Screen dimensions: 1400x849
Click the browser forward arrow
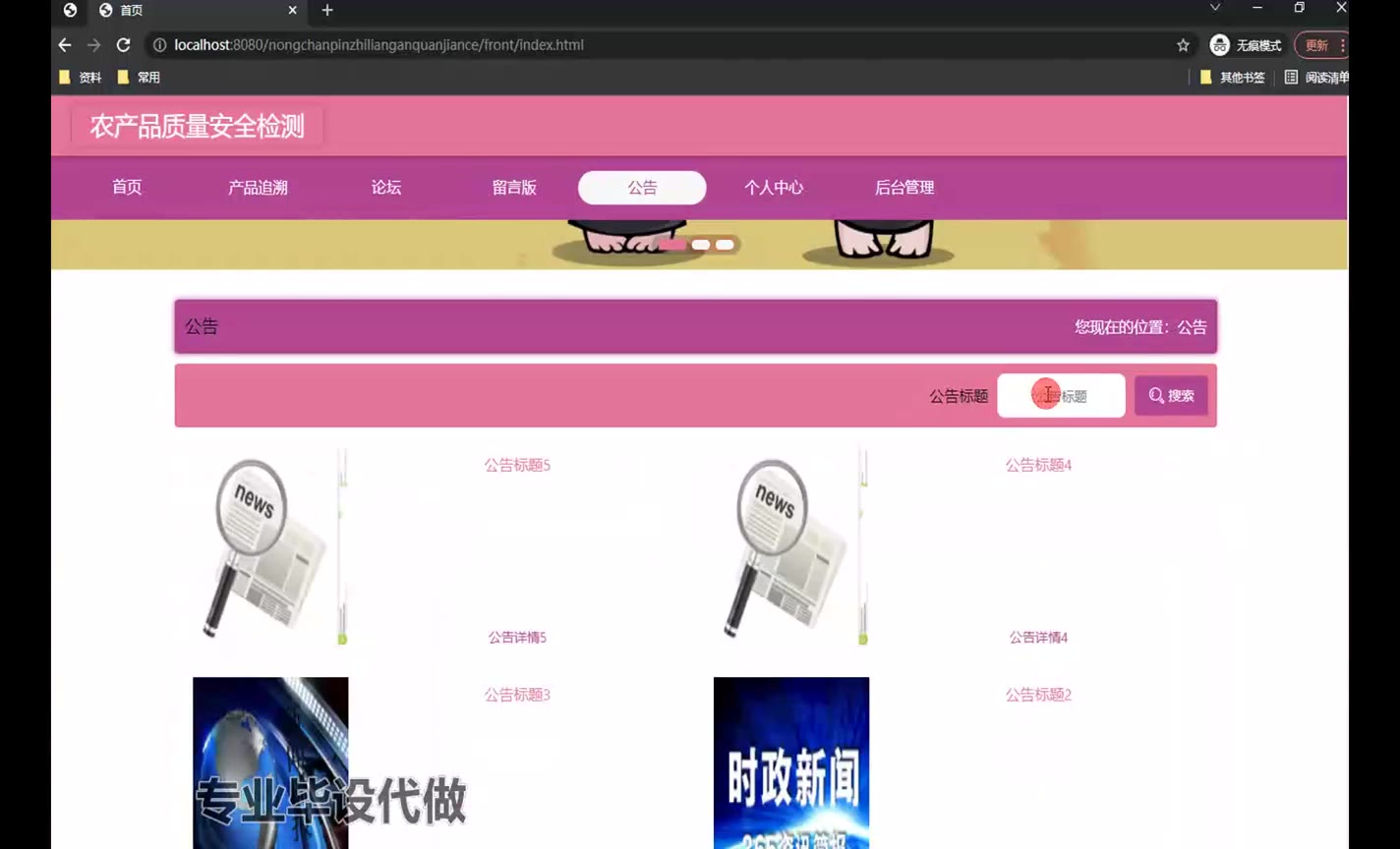click(x=93, y=45)
